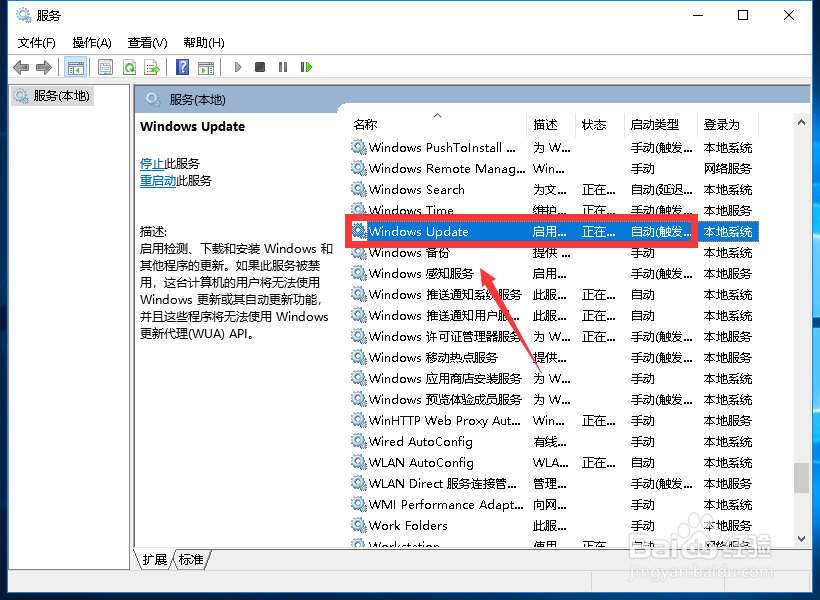Open the 文件(F) menu
The image size is (820, 600).
pyautogui.click(x=37, y=42)
